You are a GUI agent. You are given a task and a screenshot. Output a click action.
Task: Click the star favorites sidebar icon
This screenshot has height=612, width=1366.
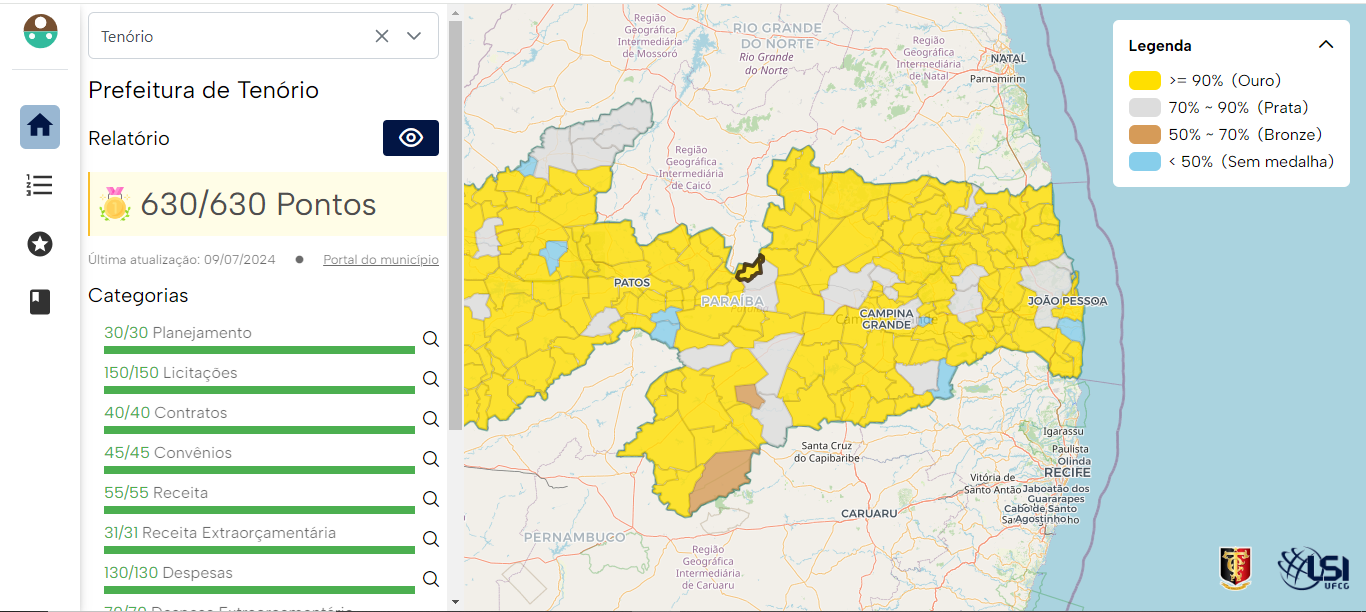point(40,243)
